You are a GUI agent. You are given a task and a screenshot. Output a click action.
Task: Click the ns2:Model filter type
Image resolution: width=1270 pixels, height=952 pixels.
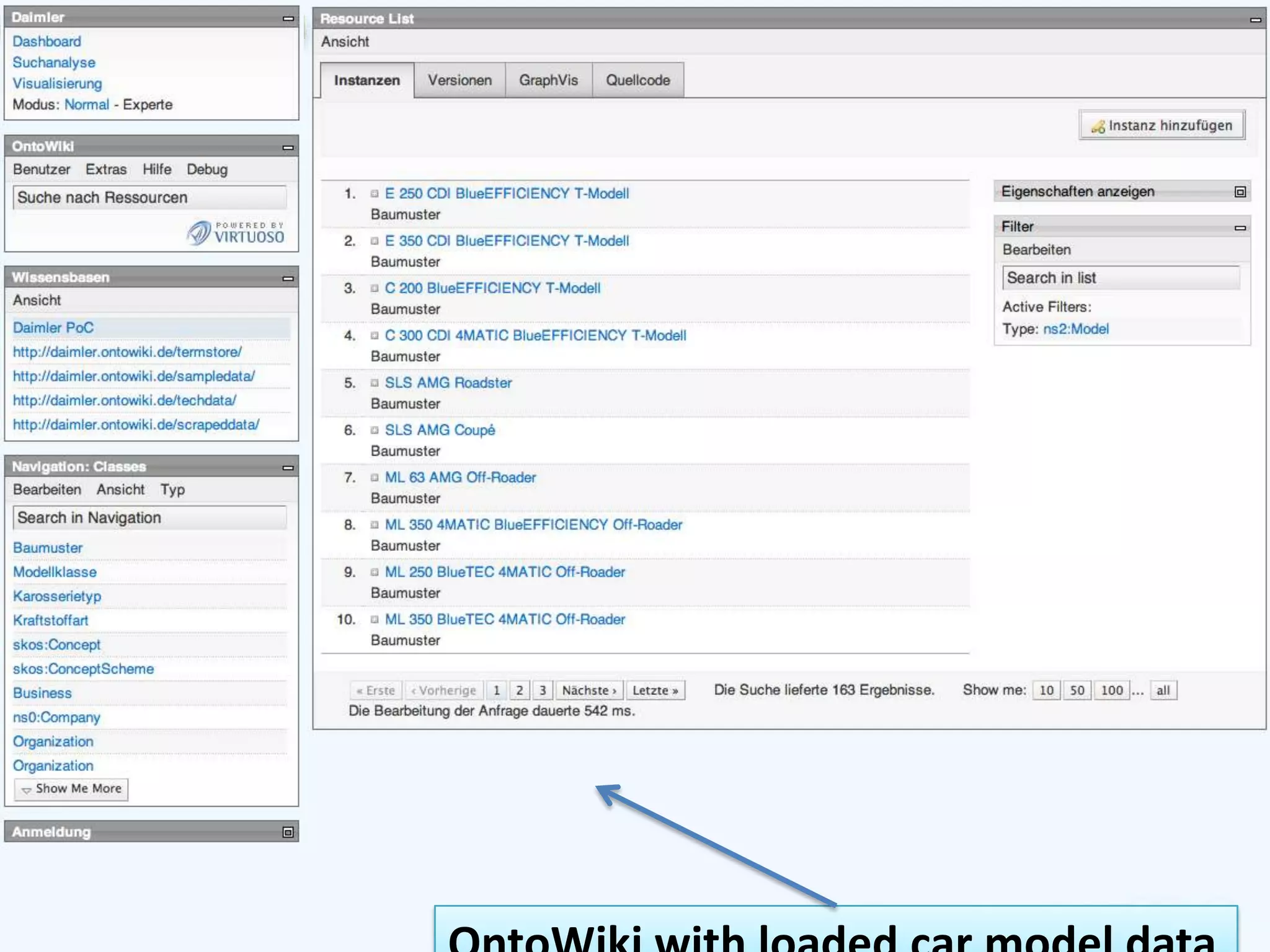(x=1076, y=329)
